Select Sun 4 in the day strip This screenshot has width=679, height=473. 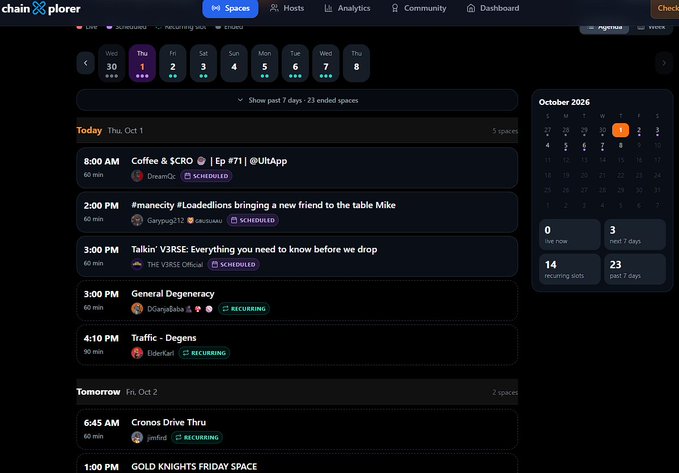234,63
